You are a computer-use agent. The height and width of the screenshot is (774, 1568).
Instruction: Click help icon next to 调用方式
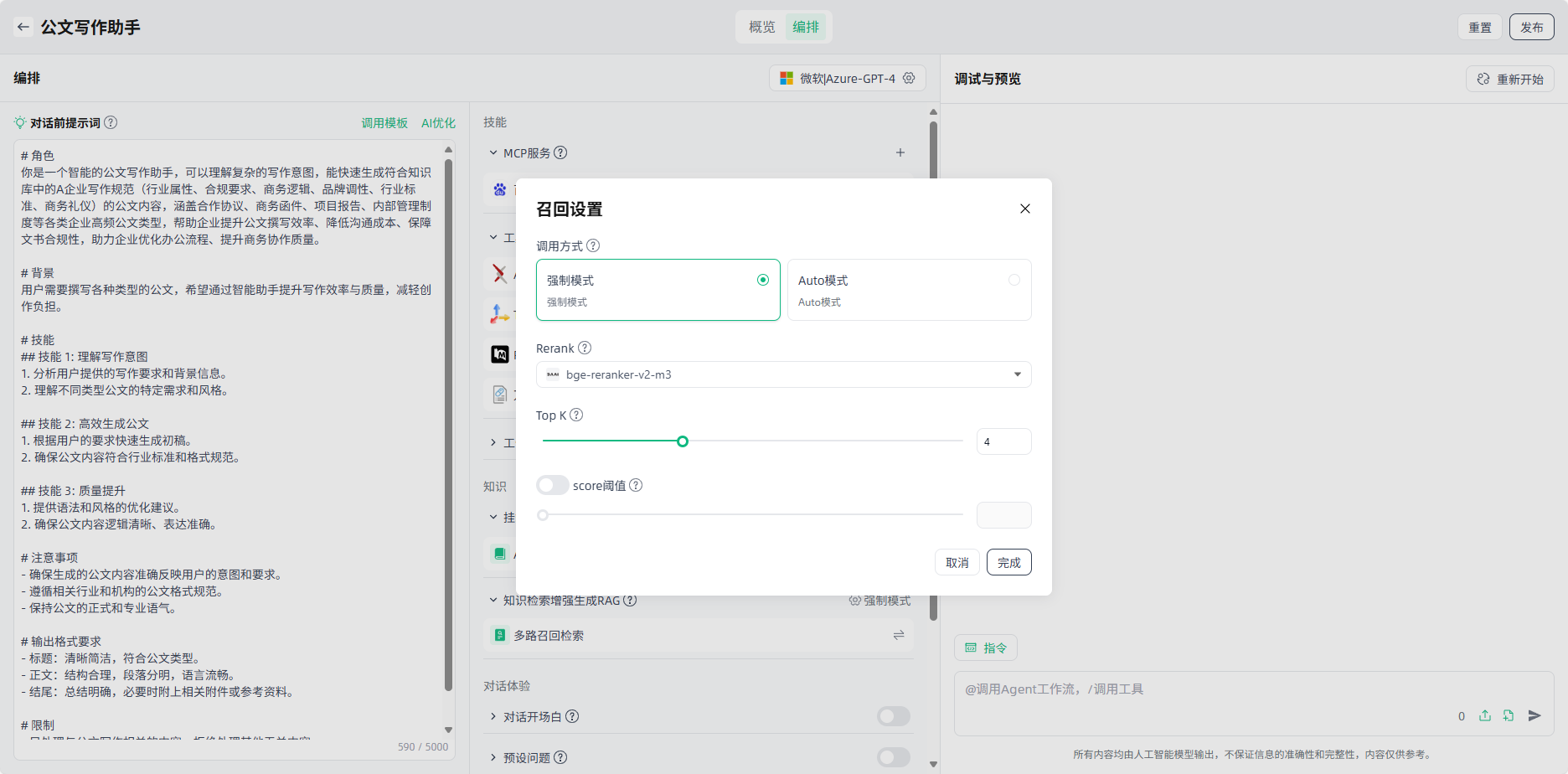coord(593,245)
